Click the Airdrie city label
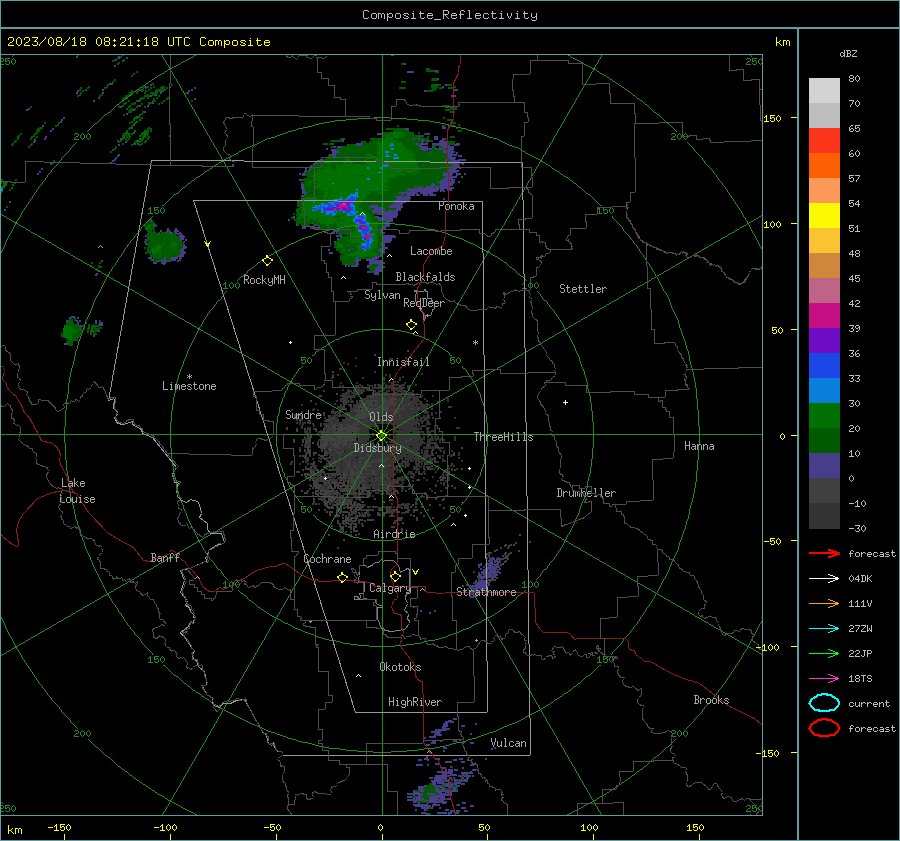This screenshot has width=900, height=841. (x=394, y=534)
